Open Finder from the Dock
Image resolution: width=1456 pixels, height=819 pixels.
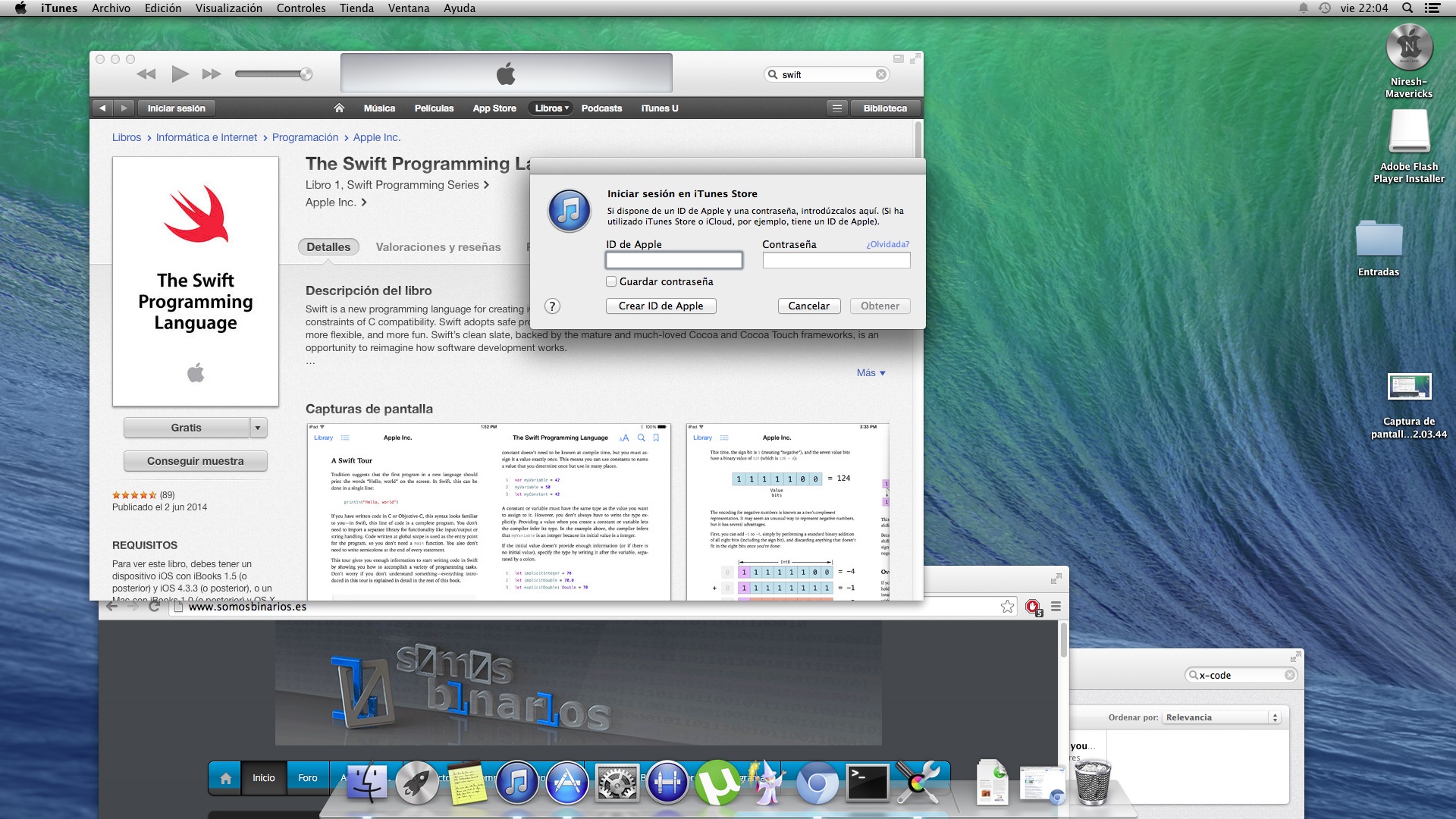pos(368,782)
